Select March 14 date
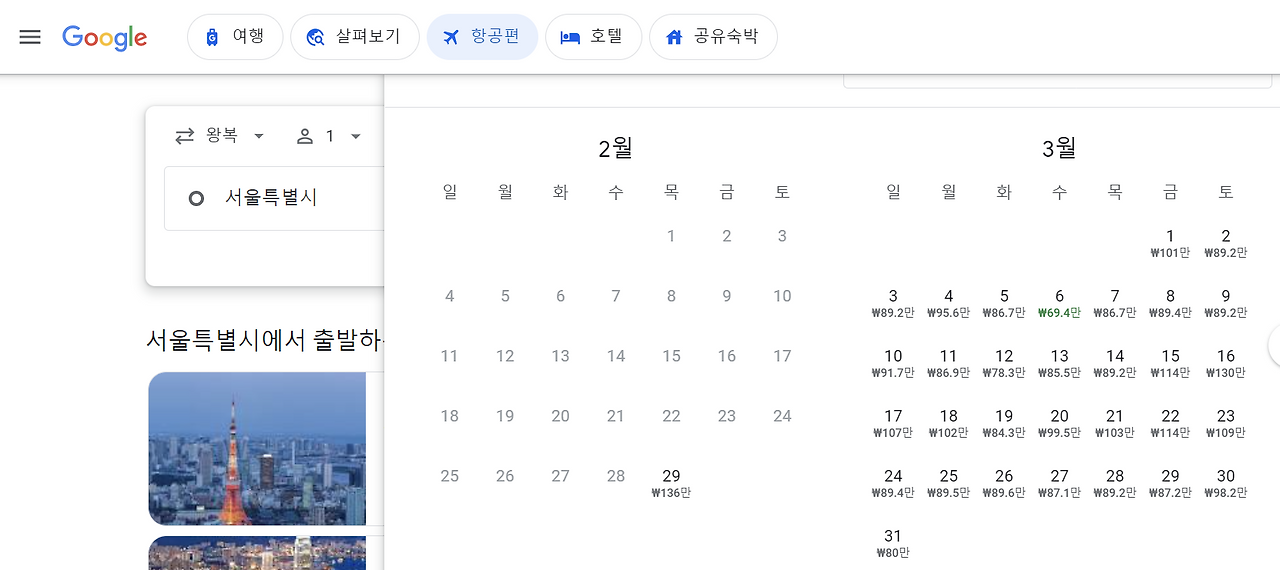The width and height of the screenshot is (1280, 570). (1115, 363)
